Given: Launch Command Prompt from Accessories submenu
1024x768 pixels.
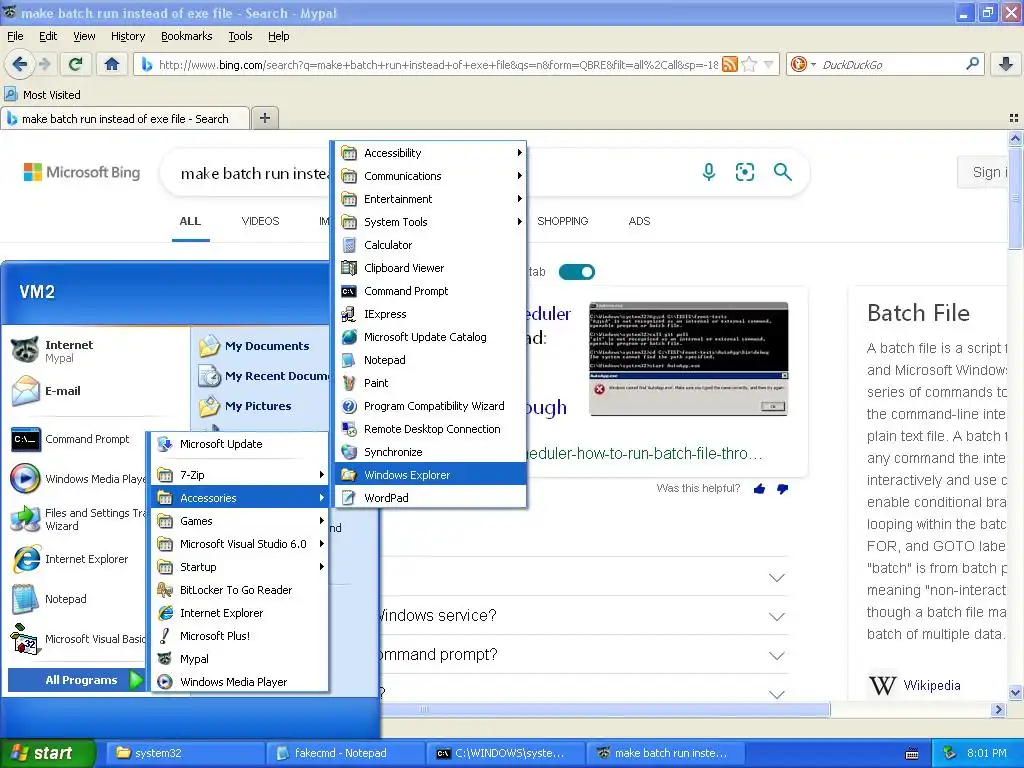Looking at the screenshot, I should [x=430, y=291].
